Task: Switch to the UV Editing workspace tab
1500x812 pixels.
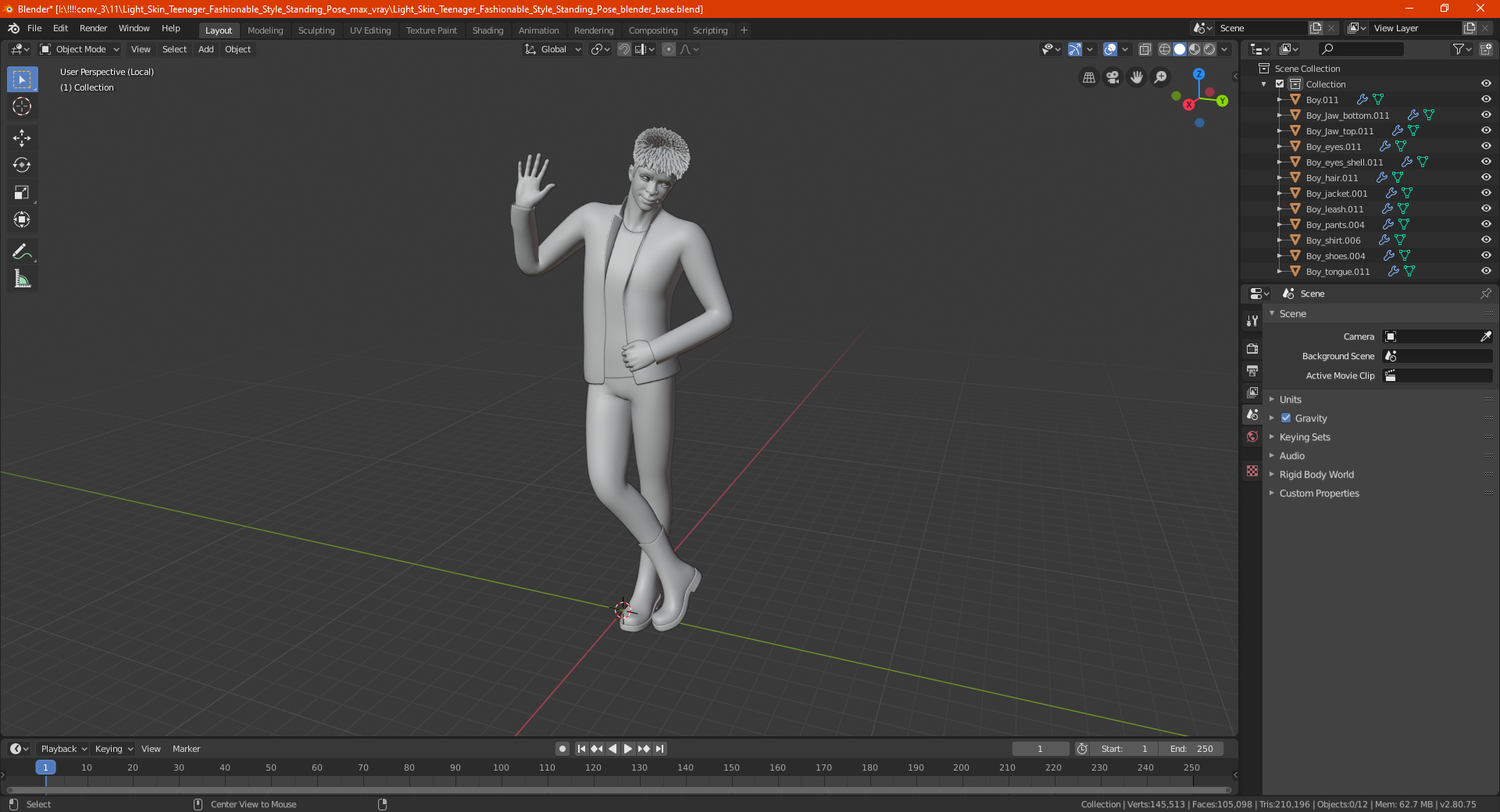Action: coord(370,30)
